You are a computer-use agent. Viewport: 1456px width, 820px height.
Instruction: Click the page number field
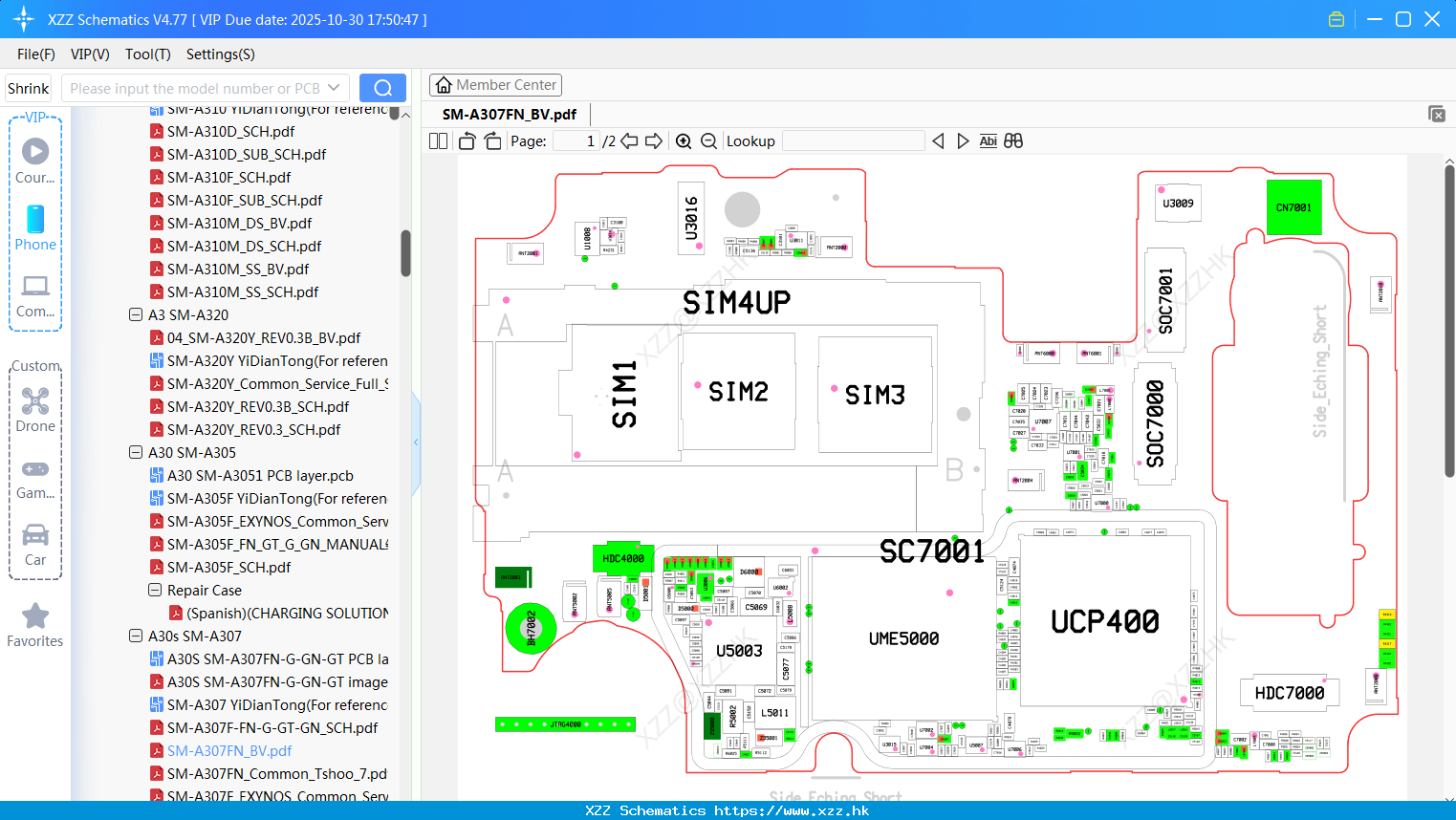(576, 140)
